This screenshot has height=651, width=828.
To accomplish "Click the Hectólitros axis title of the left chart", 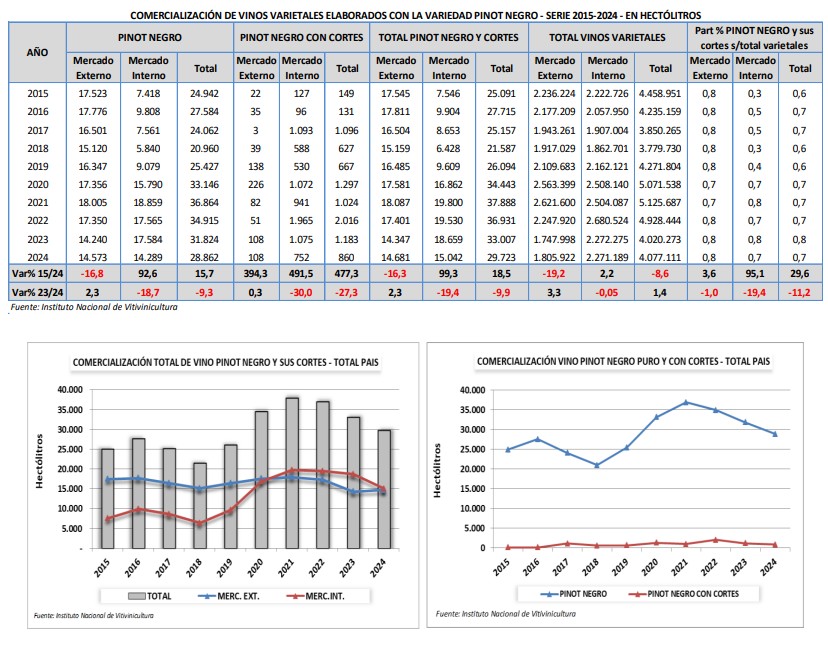I will click(x=39, y=461).
